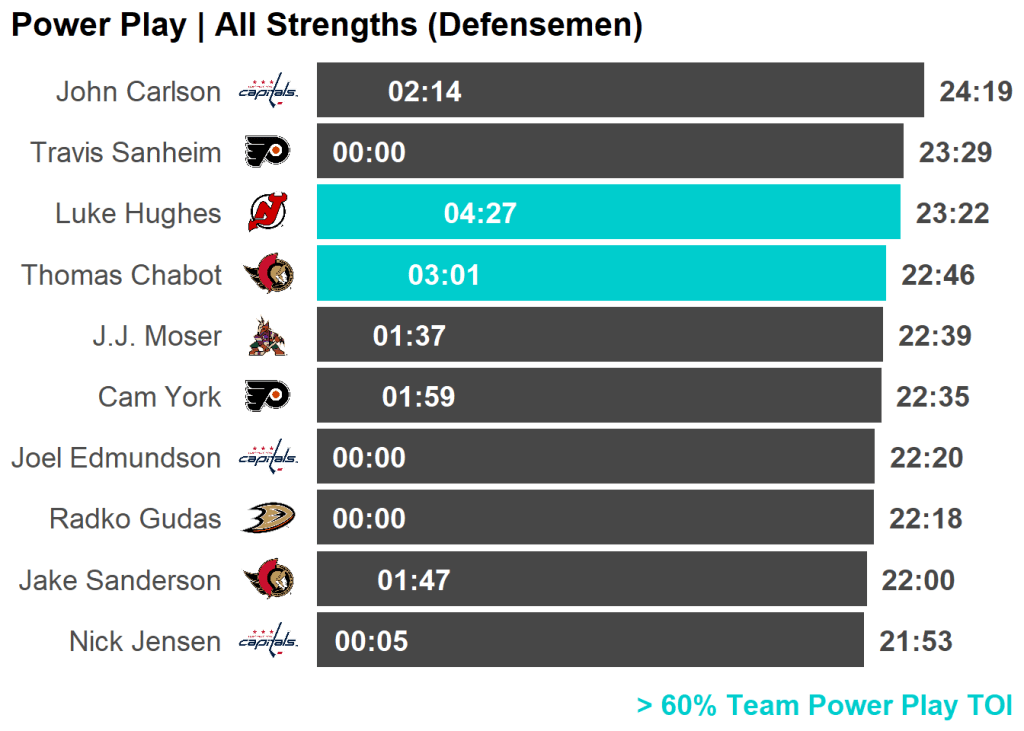Click the 24:19 total time label

[x=976, y=92]
